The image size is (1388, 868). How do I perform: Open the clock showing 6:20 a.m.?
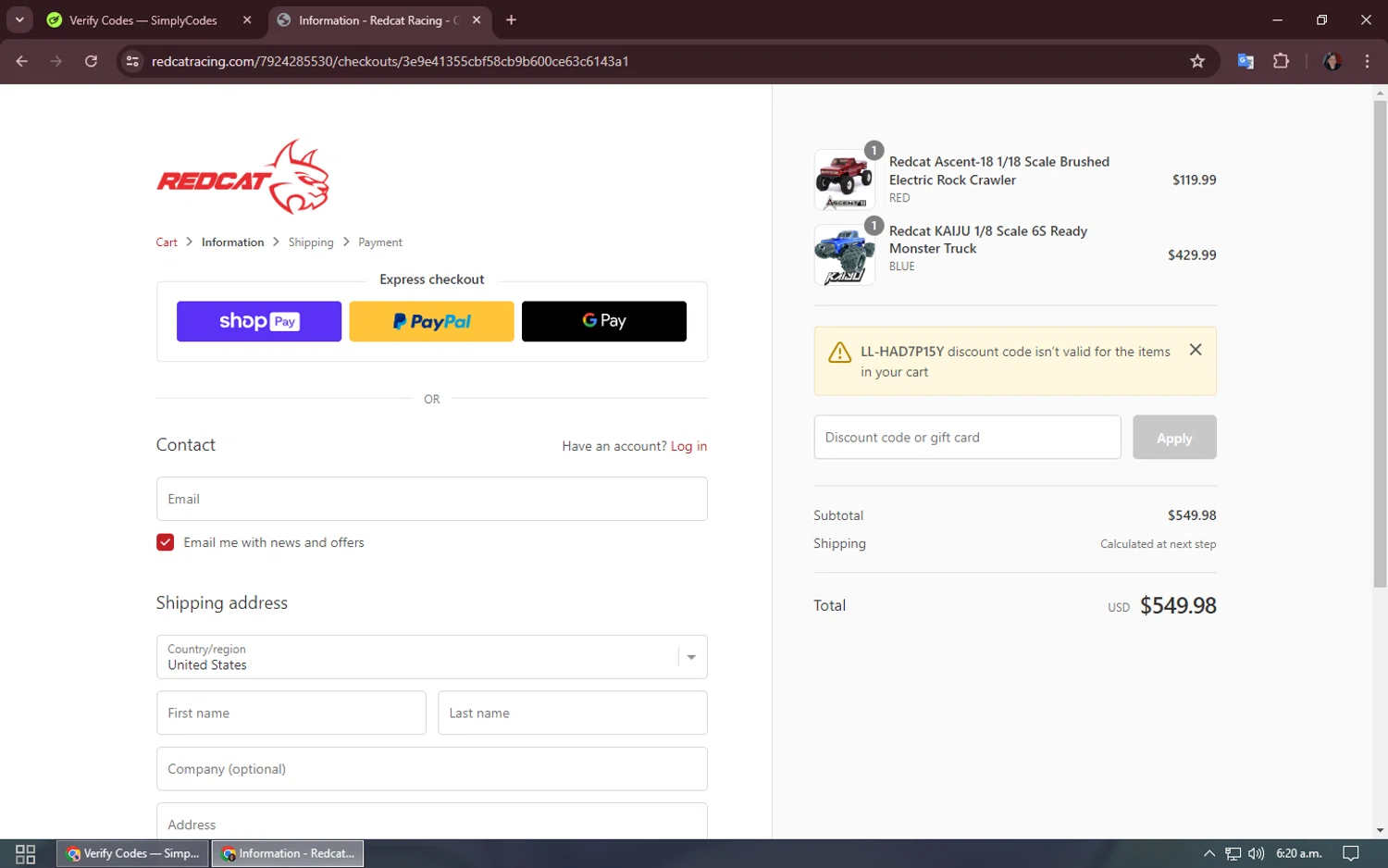tap(1299, 853)
